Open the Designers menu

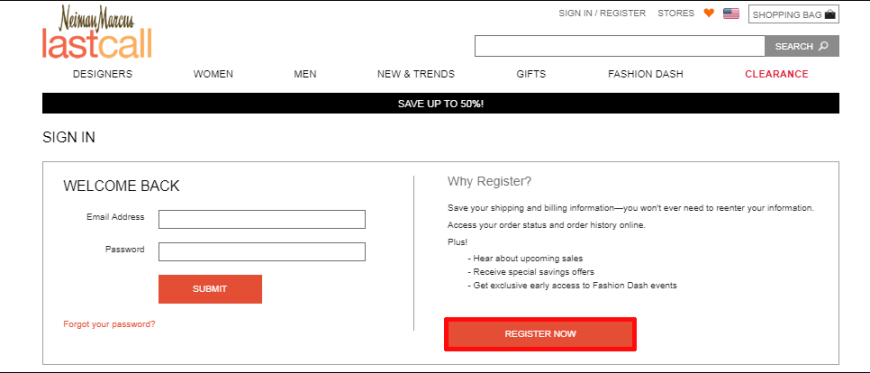[103, 74]
